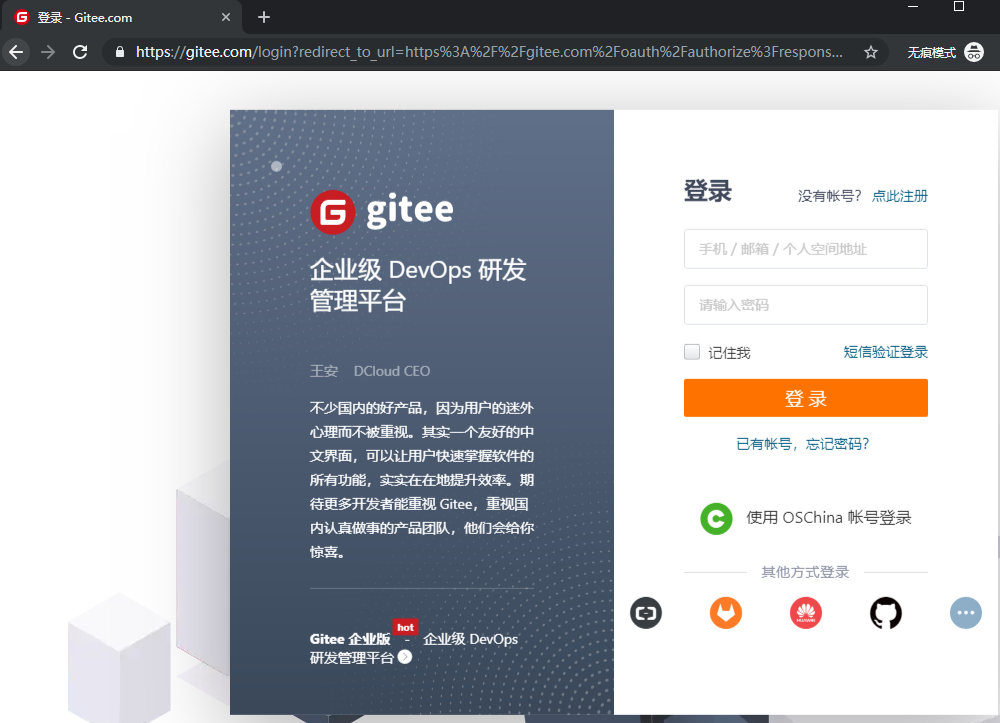
Task: Click the Gitee 企业版 link
Action: pos(350,639)
